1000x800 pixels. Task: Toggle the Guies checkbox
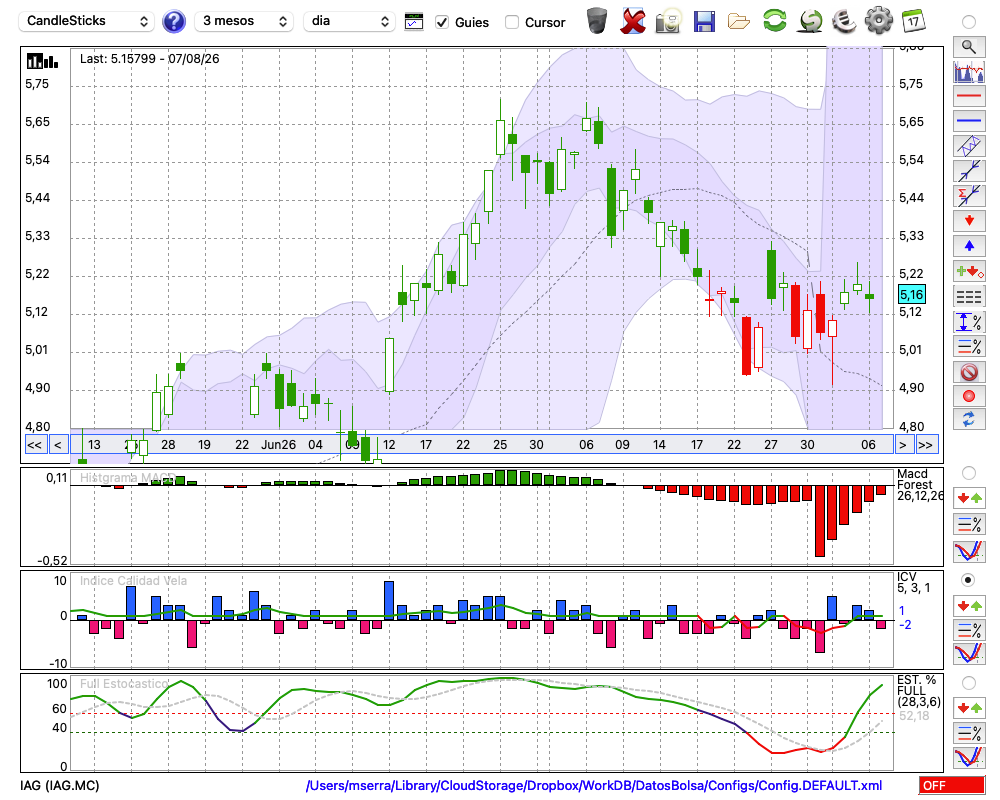pyautogui.click(x=442, y=22)
